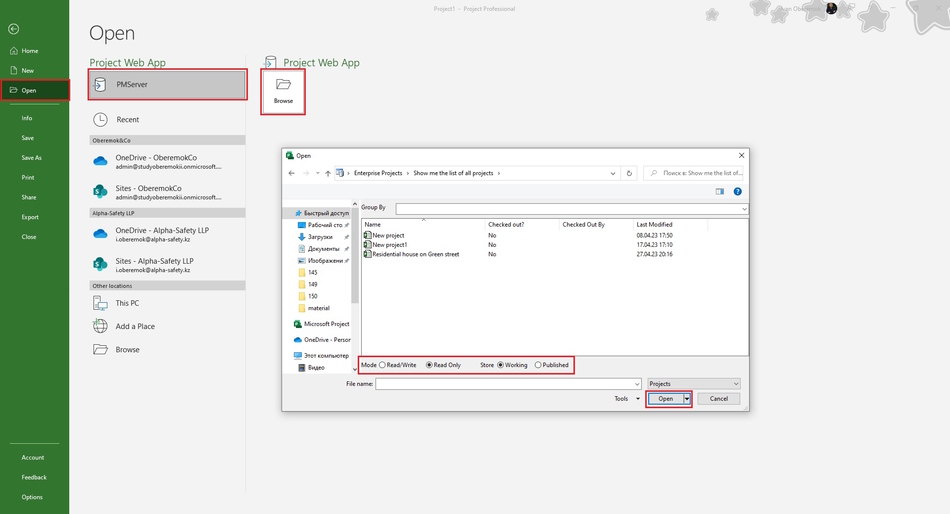Viewport: 950px width, 514px height.
Task: Open the Home backstage page
Action: coord(24,51)
